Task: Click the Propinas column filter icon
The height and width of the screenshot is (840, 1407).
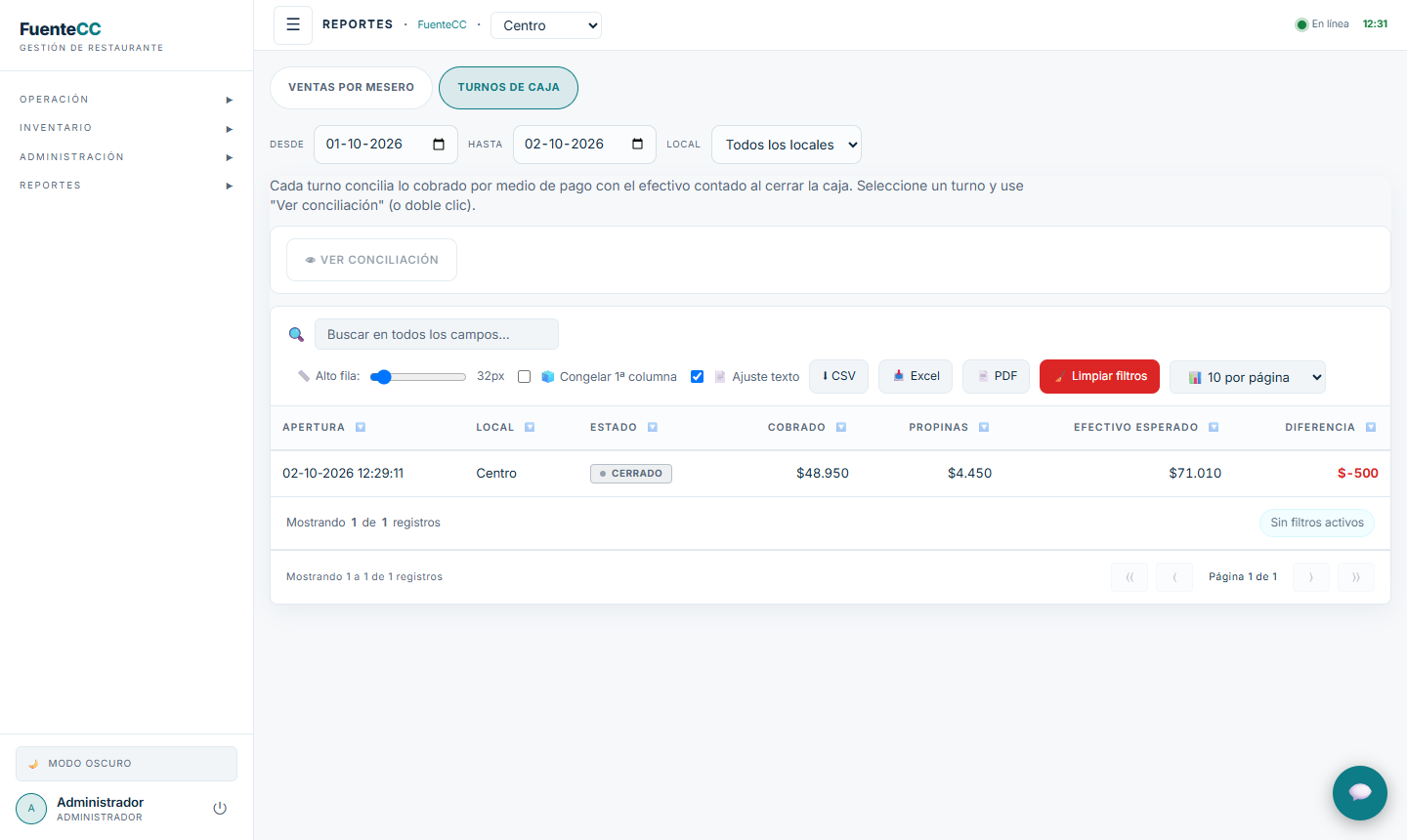Action: click(x=984, y=428)
